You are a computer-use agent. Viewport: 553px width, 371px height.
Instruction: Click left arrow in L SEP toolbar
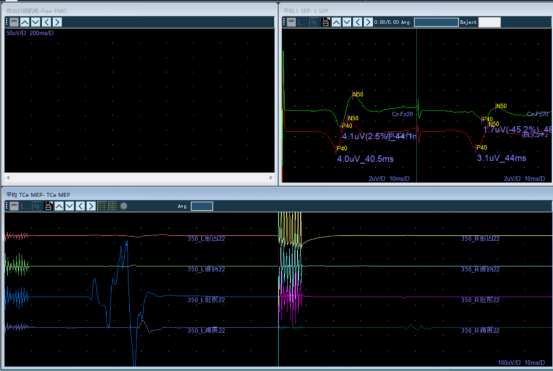point(358,22)
